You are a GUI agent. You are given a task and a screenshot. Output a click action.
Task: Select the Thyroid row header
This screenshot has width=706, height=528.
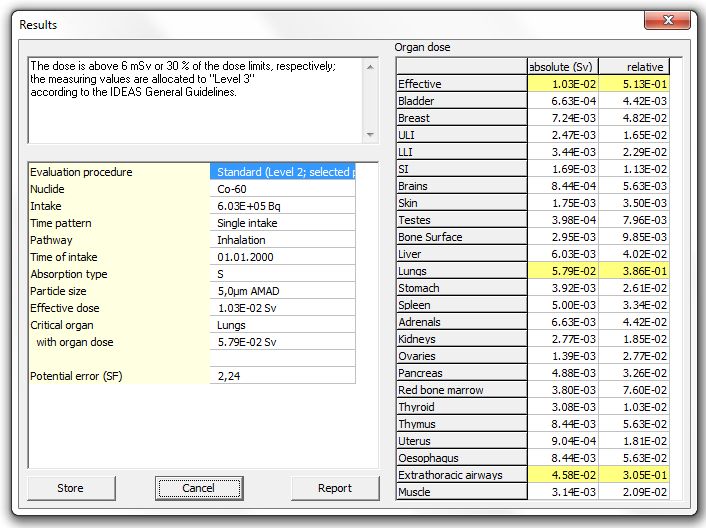[x=462, y=407]
